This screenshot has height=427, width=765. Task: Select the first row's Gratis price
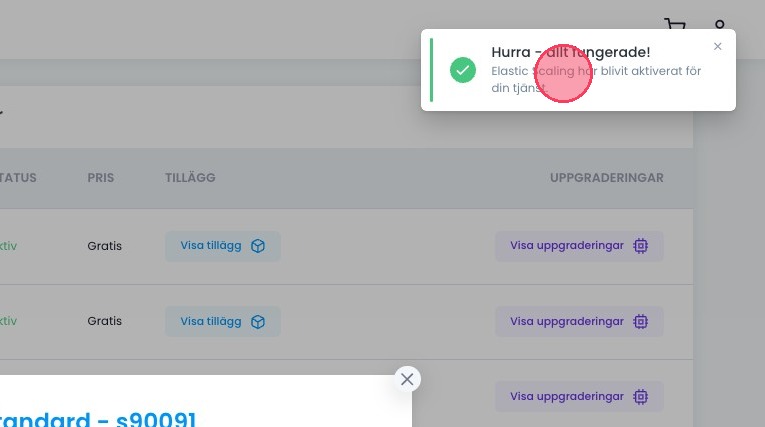[x=104, y=246]
